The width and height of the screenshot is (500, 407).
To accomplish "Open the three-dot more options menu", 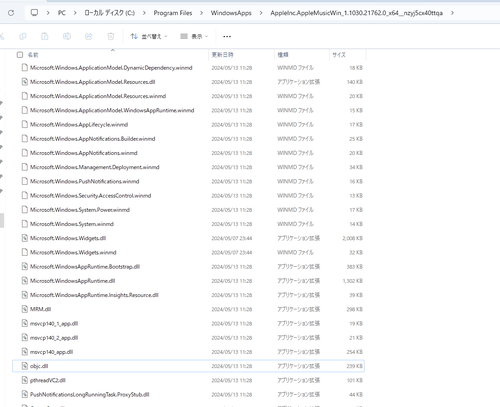I will (227, 36).
